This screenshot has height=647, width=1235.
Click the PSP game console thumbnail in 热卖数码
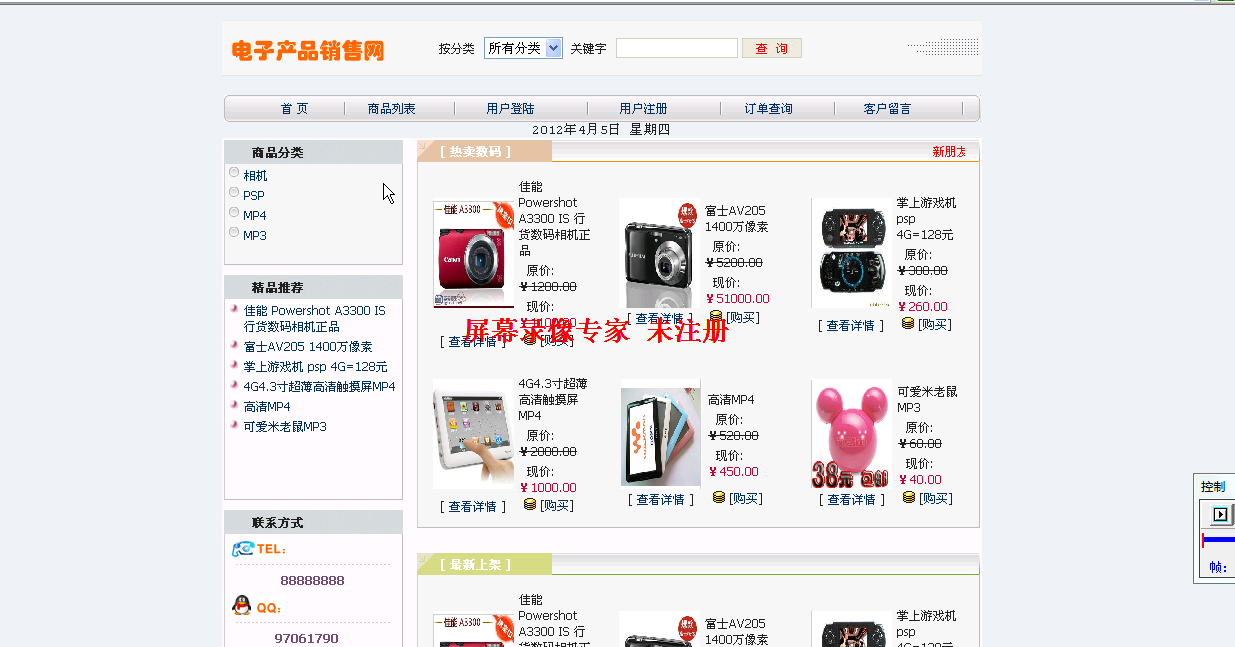click(851, 253)
